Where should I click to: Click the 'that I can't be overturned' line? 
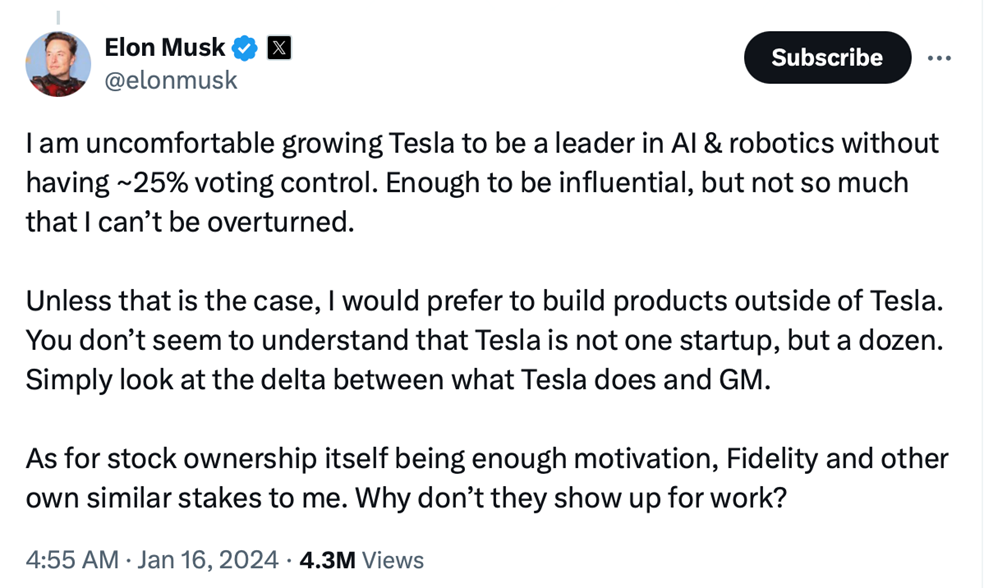190,222
